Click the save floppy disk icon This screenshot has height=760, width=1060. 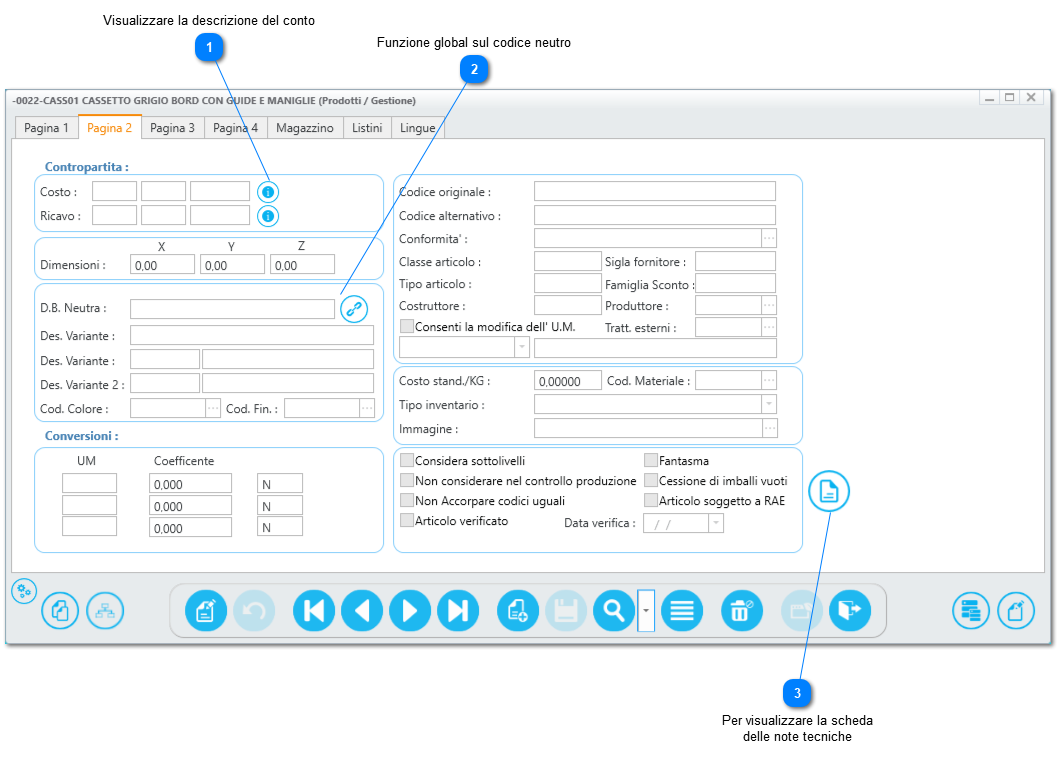pyautogui.click(x=566, y=611)
